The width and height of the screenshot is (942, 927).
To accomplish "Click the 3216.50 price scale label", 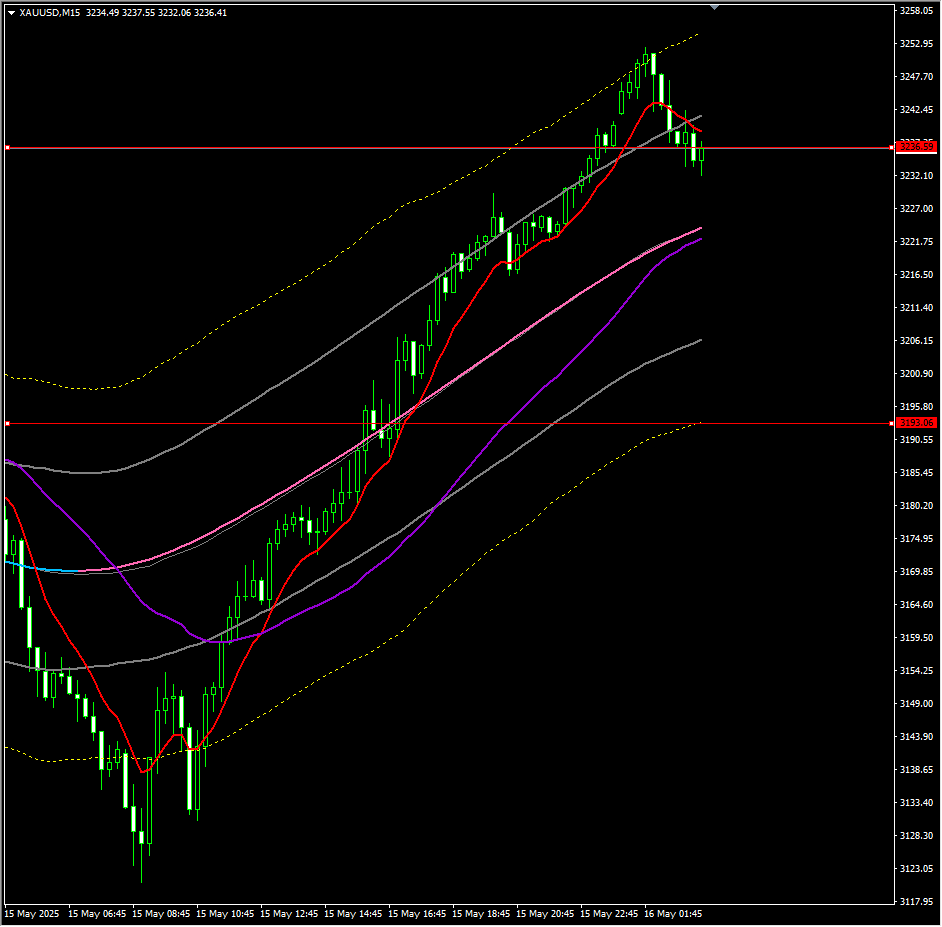I will [x=916, y=275].
